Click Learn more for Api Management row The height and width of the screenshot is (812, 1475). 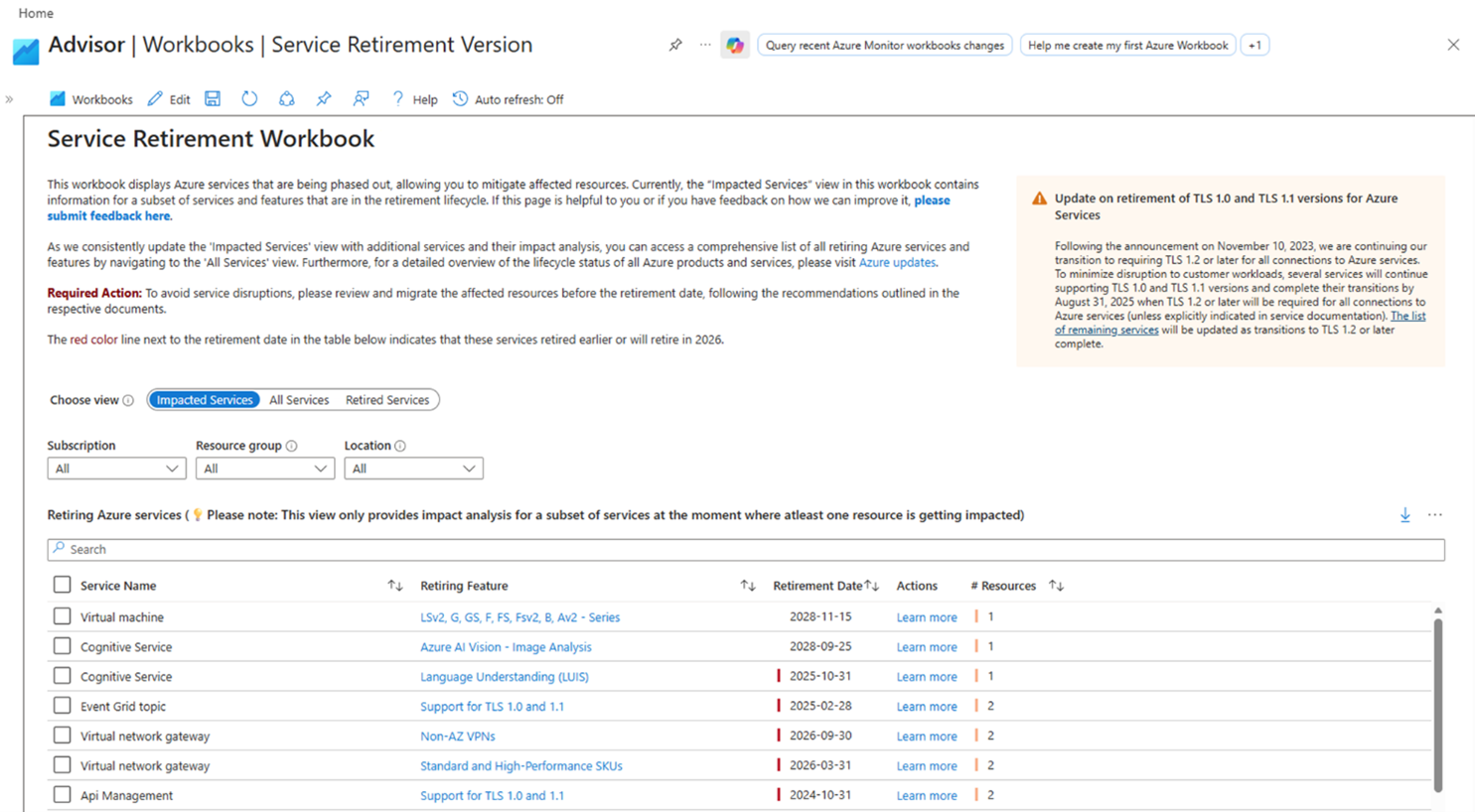(927, 796)
